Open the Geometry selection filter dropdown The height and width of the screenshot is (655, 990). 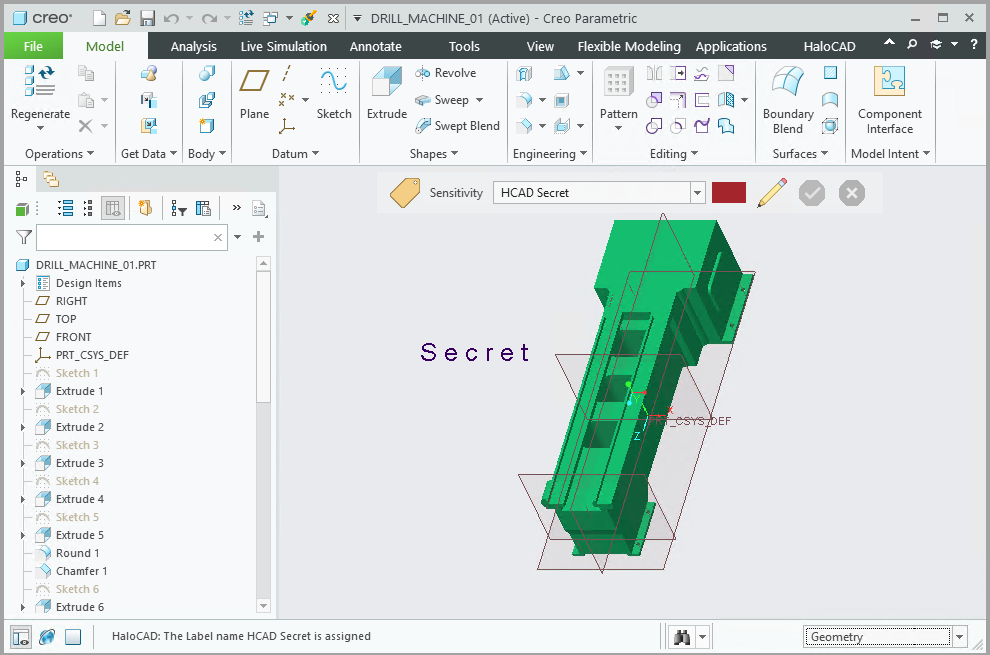[x=960, y=637]
